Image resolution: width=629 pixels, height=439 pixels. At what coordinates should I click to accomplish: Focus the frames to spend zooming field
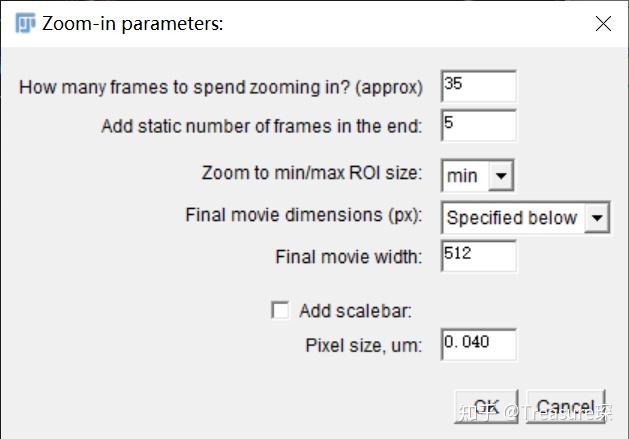478,86
